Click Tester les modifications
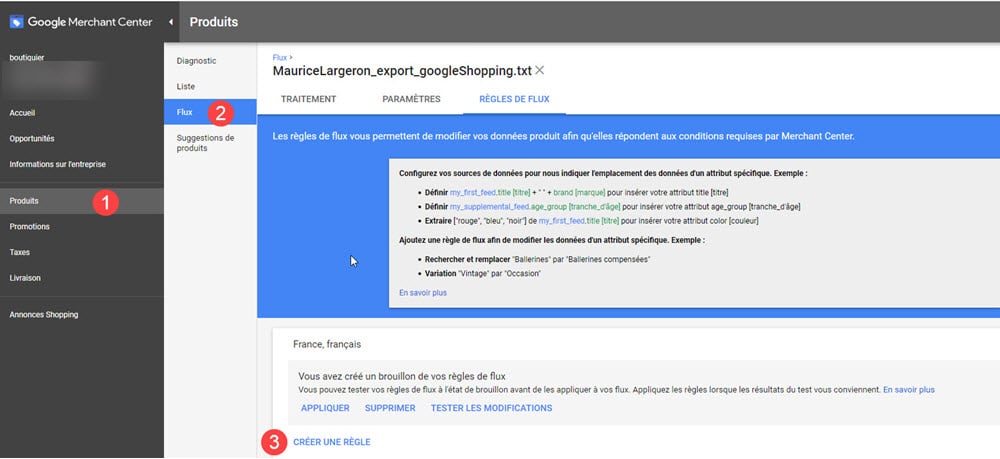This screenshot has width=1000, height=459. (491, 408)
